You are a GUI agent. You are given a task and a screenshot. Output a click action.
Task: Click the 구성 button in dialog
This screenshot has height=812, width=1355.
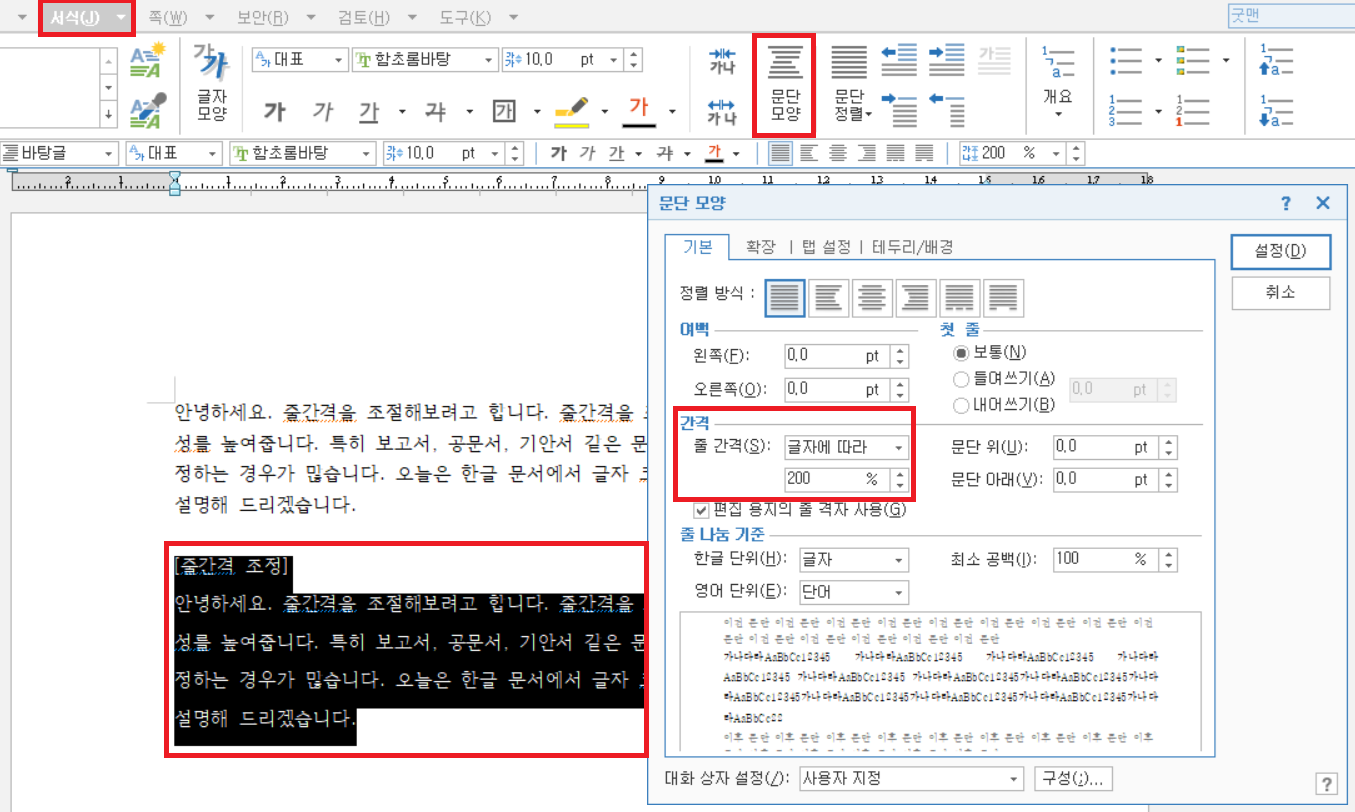[x=1073, y=778]
